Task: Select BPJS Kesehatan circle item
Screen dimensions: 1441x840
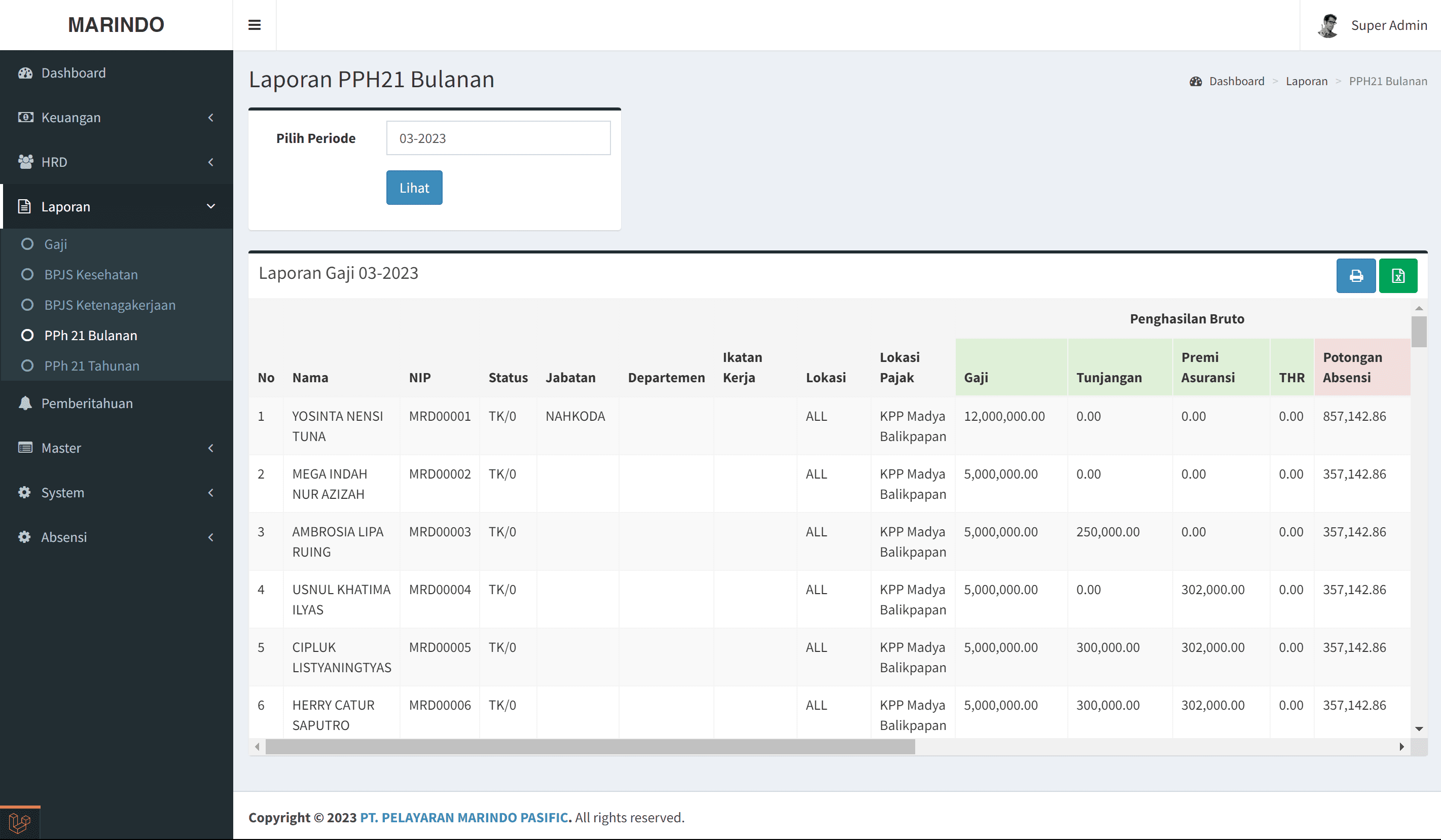Action: point(27,274)
